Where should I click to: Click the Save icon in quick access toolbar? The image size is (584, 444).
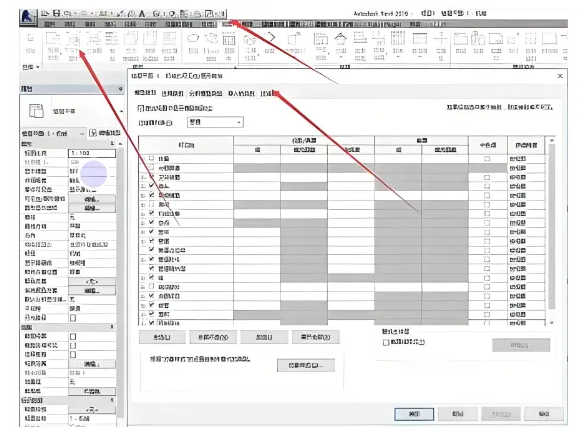click(56, 14)
